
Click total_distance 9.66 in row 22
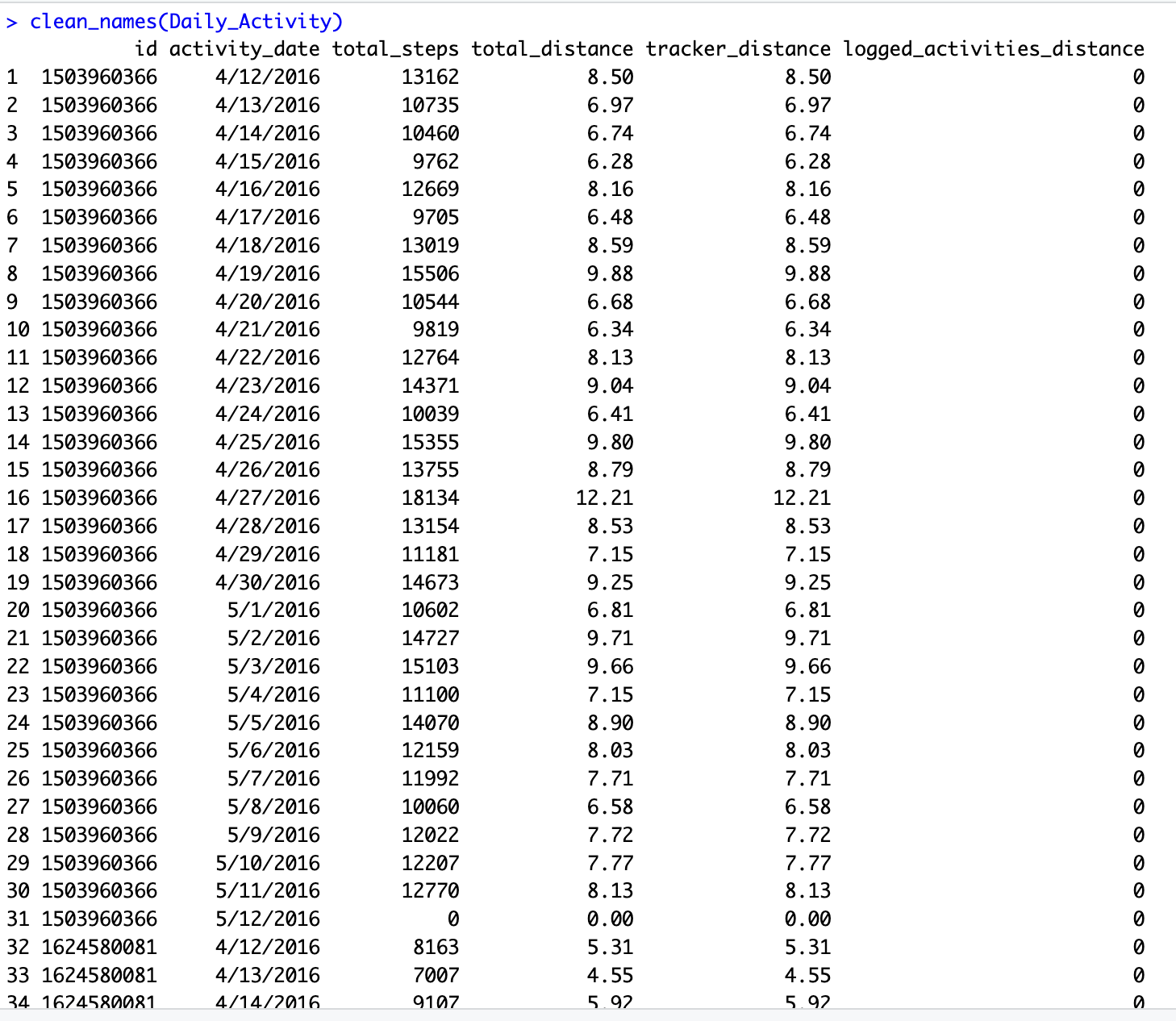[611, 667]
